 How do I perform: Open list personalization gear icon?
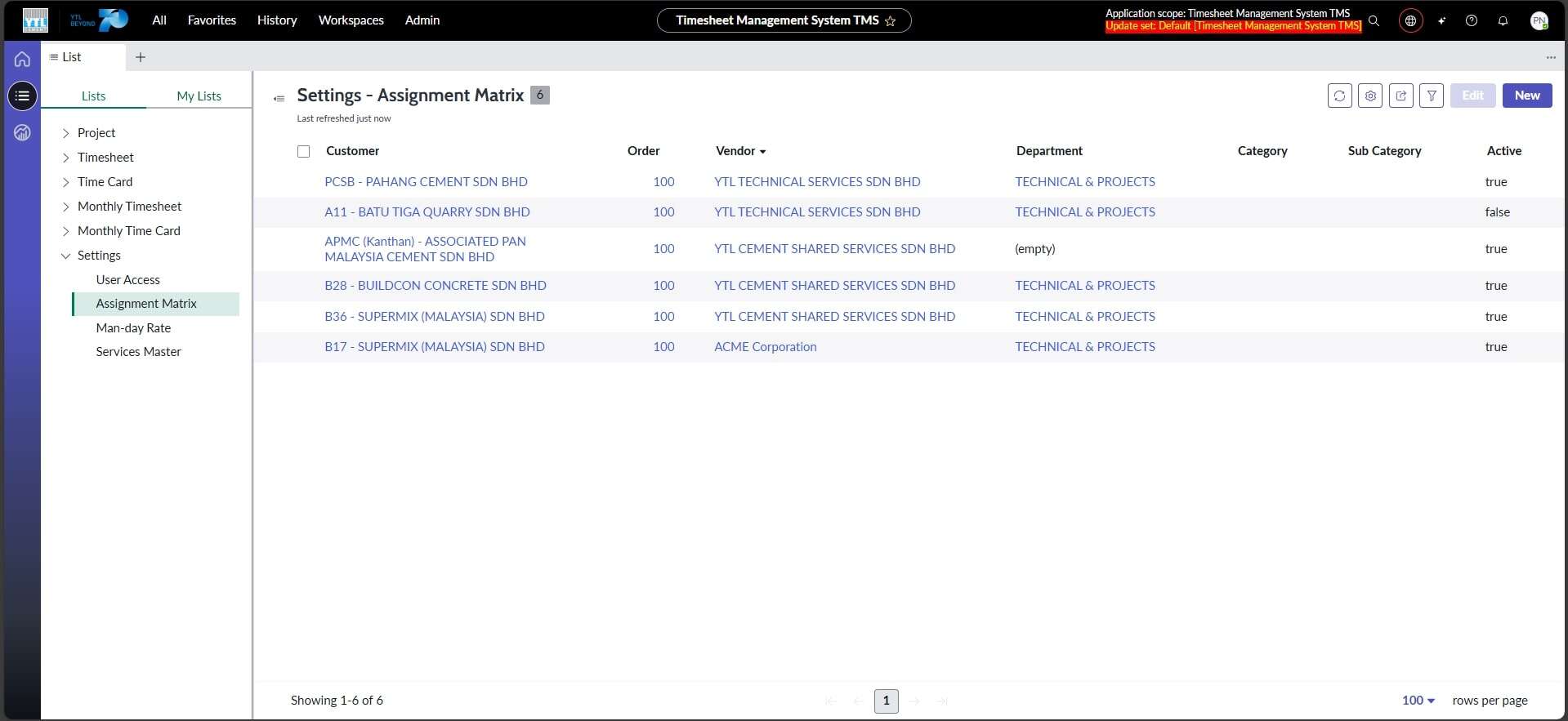click(1370, 96)
